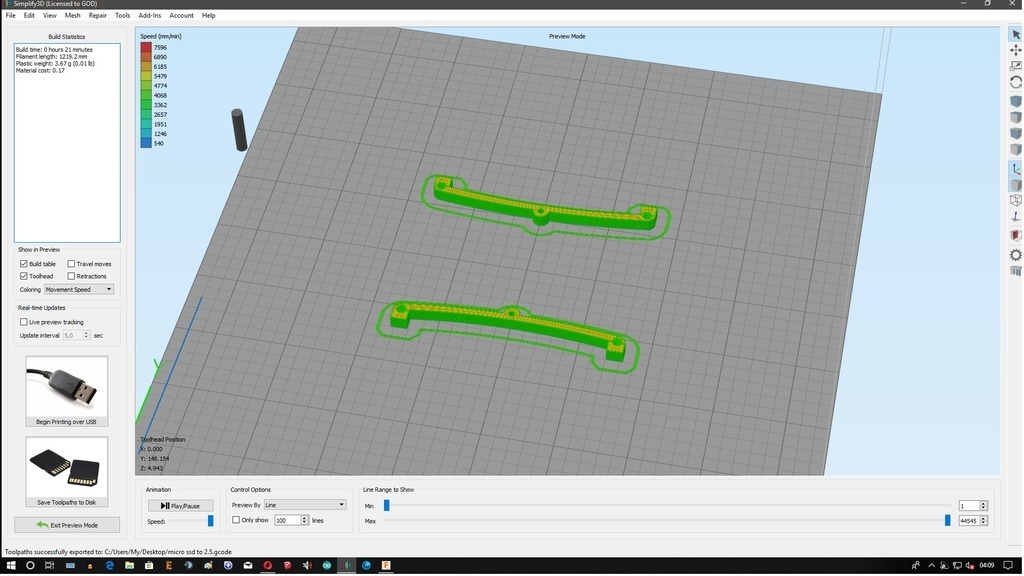Open the Add-Ins menu
The width and height of the screenshot is (1024, 576).
(150, 15)
